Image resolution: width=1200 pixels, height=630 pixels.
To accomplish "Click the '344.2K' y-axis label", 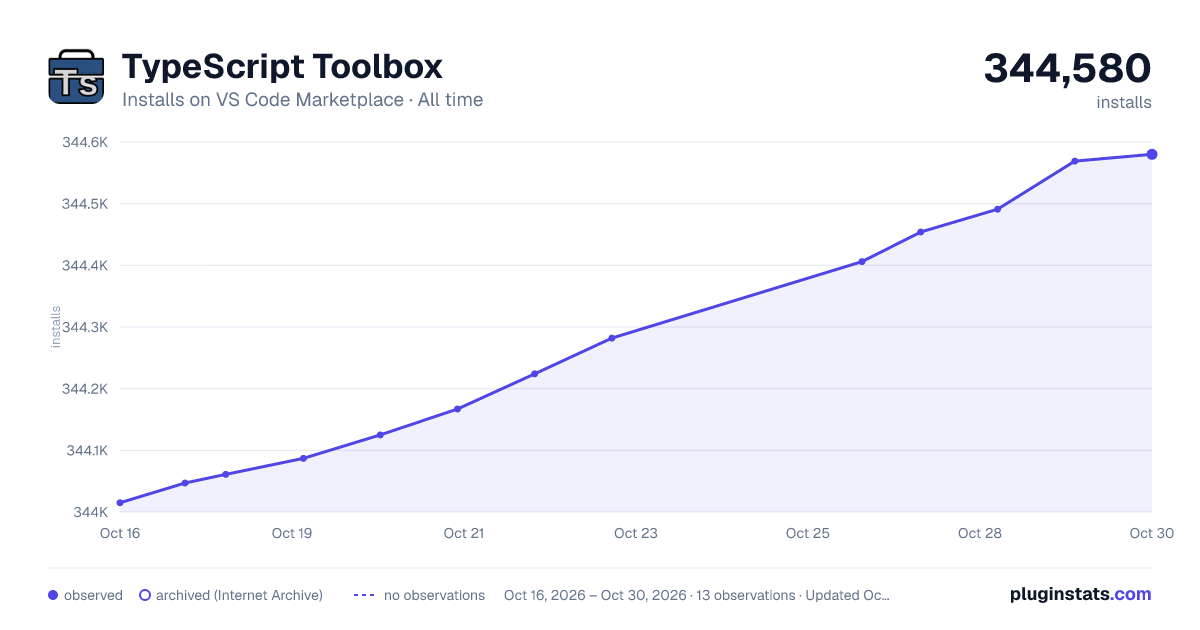I will [x=85, y=389].
